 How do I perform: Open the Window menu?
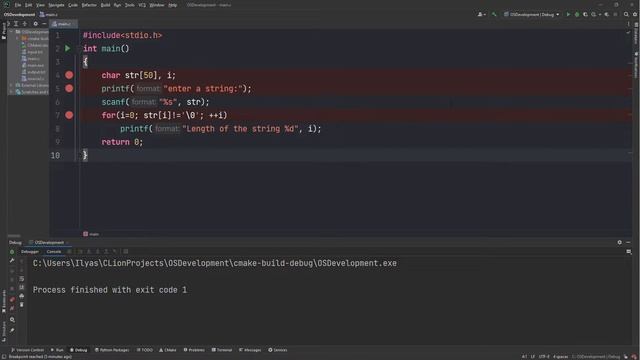(x=156, y=5)
